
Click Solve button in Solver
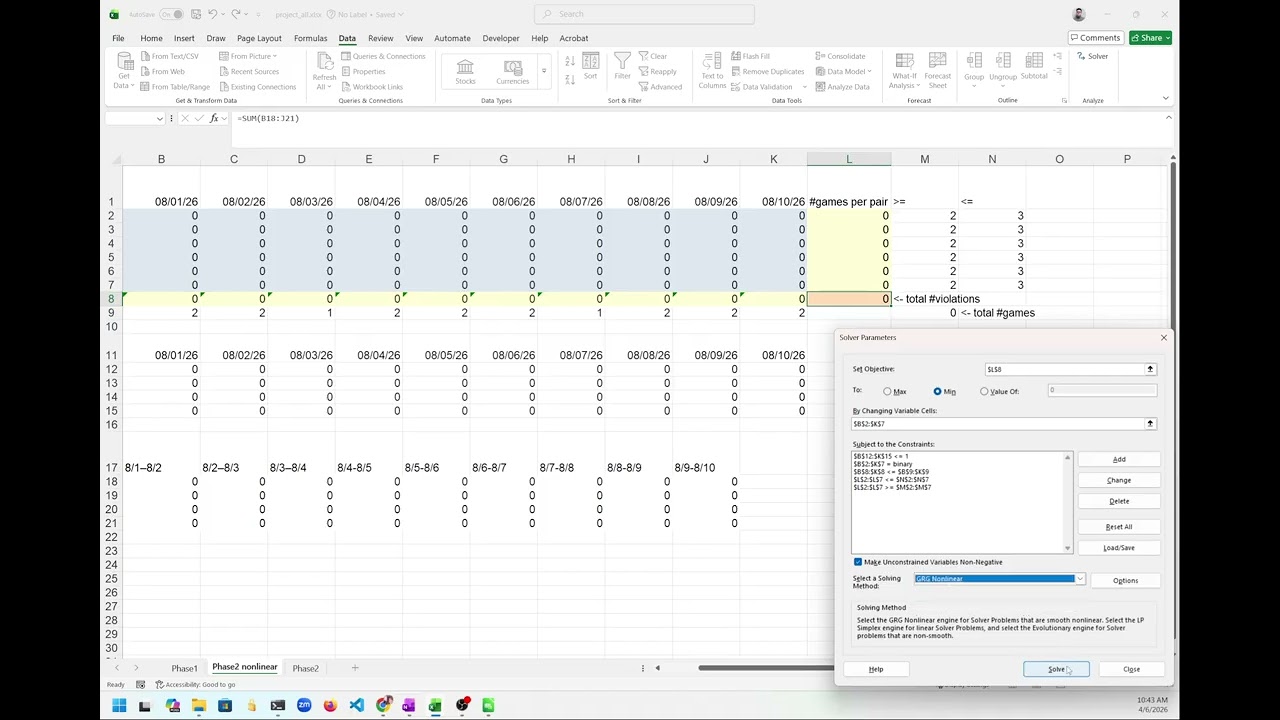click(x=1056, y=669)
